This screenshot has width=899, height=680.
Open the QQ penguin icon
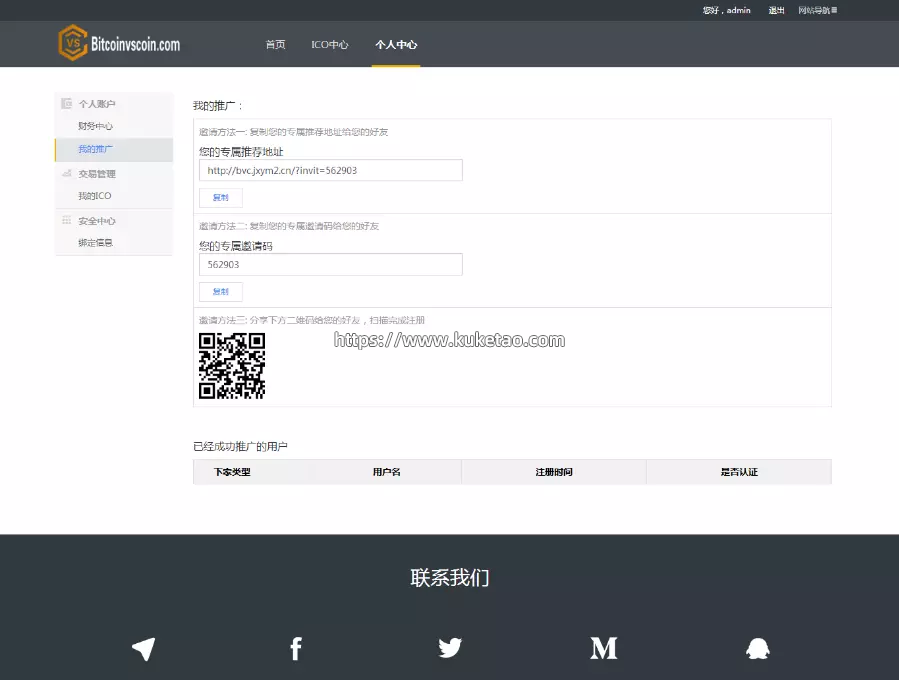point(758,649)
